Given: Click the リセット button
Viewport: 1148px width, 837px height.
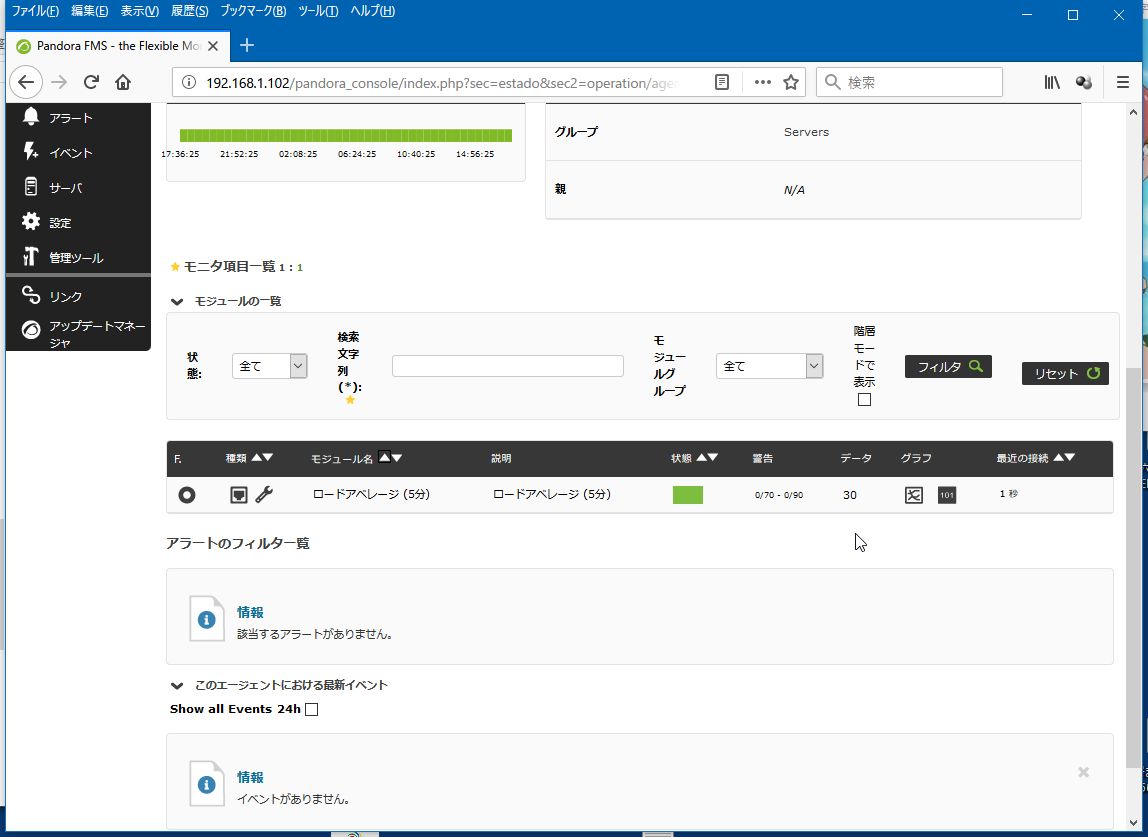Looking at the screenshot, I should 1065,373.
